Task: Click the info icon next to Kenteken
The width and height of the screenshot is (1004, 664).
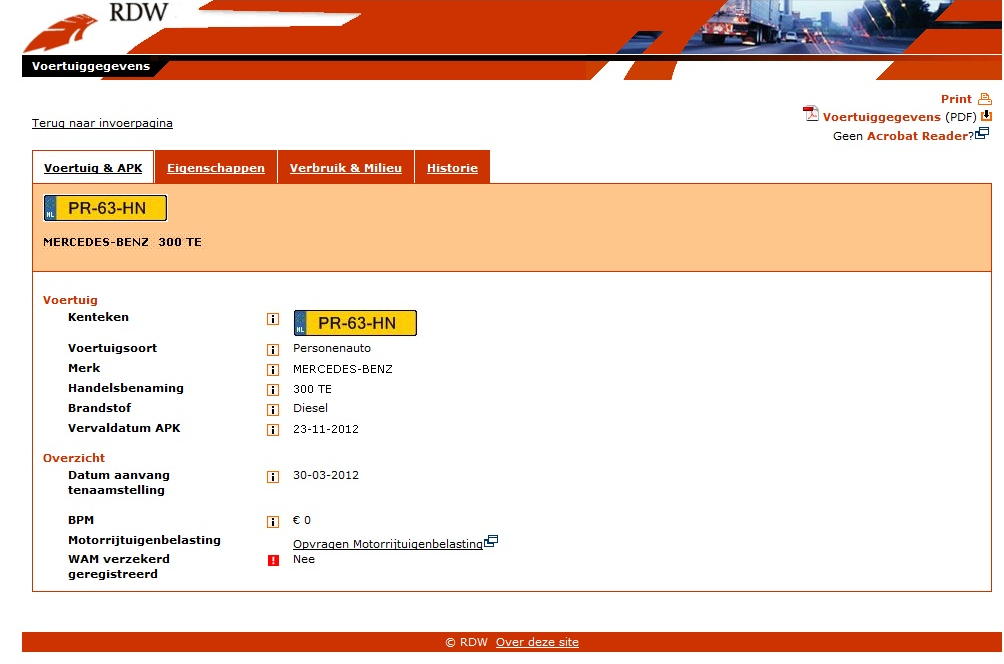Action: [272, 320]
